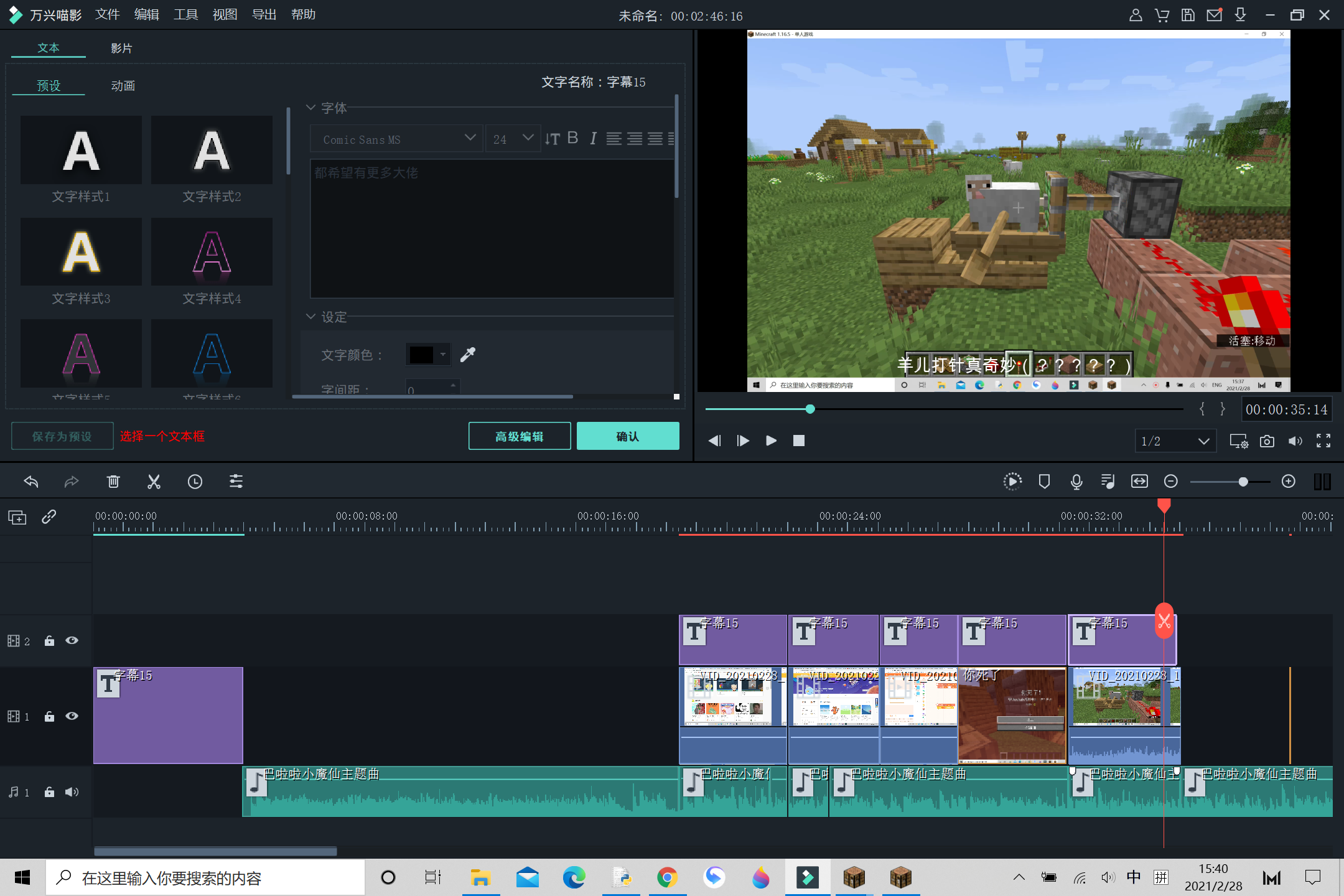Enter fullscreen preview mode

coord(1323,441)
